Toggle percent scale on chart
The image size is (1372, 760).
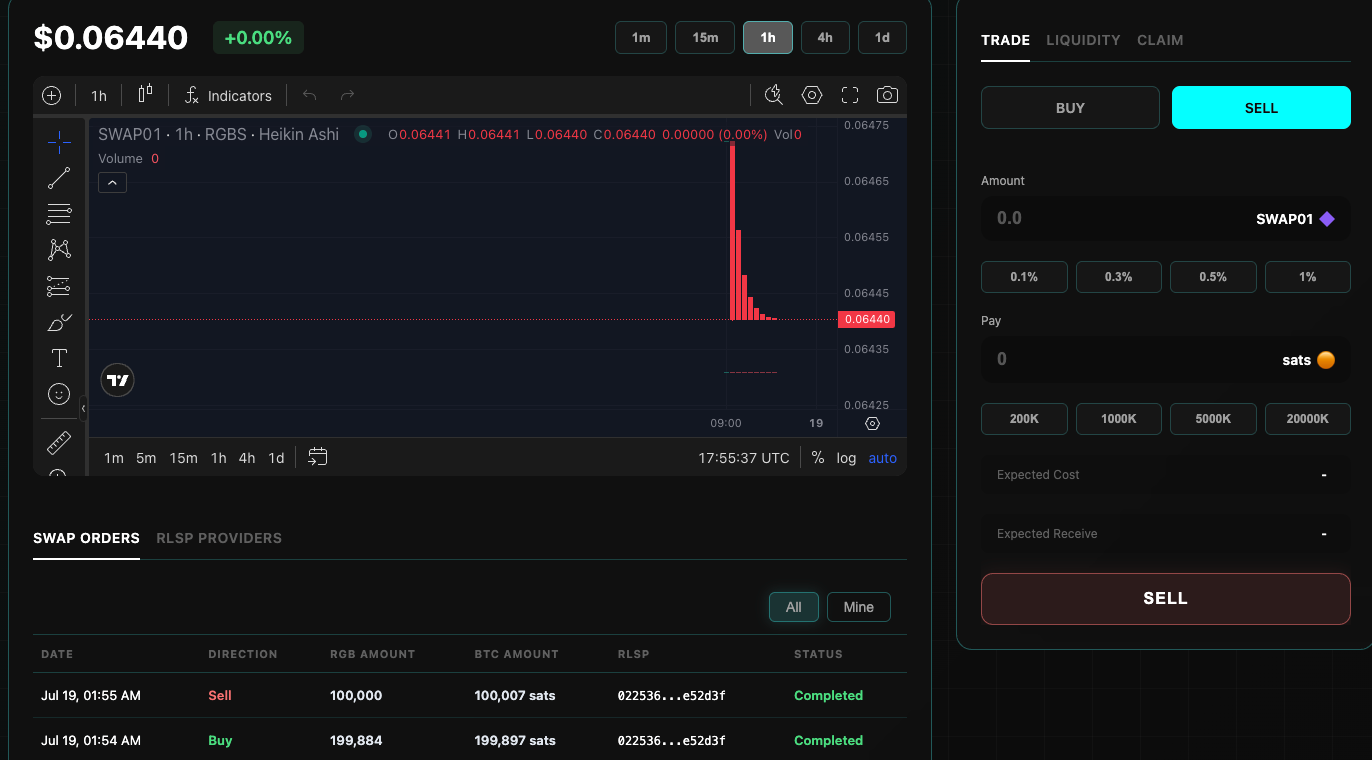click(818, 458)
